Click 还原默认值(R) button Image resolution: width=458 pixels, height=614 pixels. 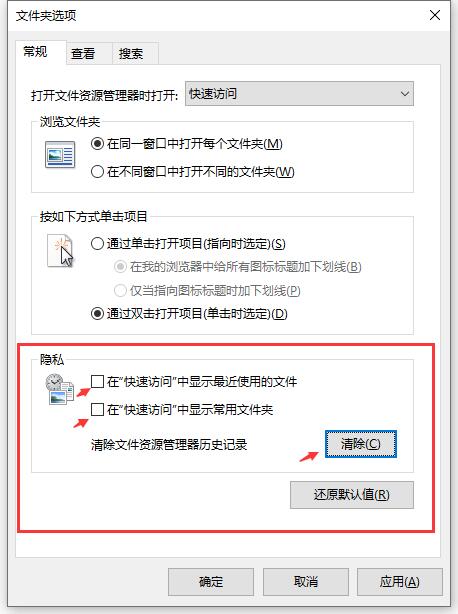point(352,495)
